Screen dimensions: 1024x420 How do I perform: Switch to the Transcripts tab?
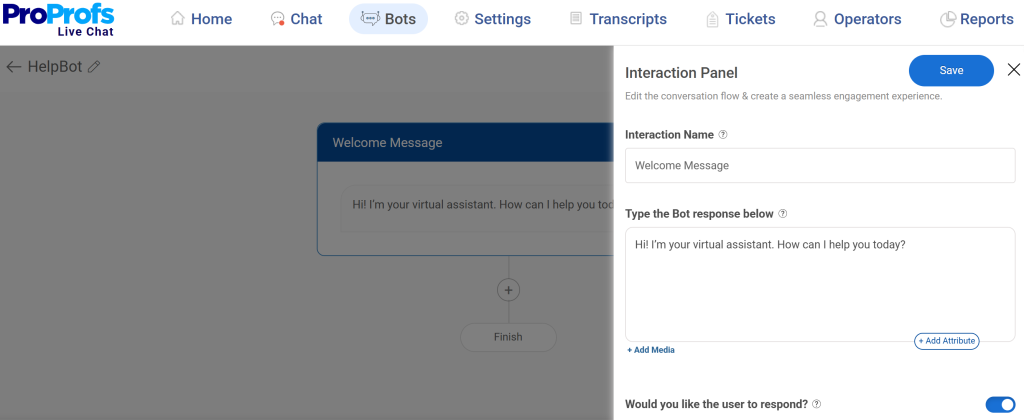(x=617, y=19)
